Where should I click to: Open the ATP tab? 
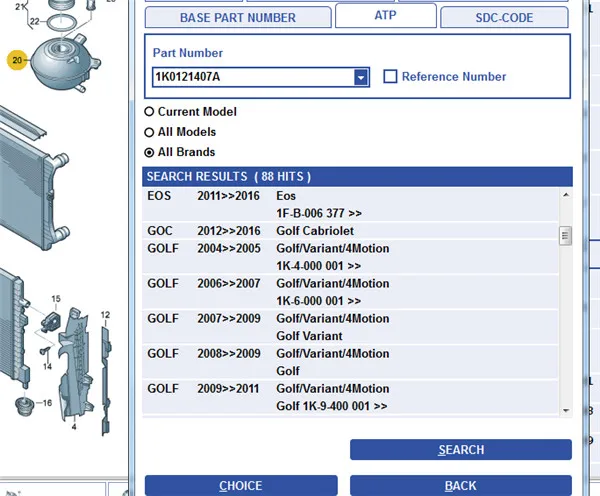pos(386,15)
